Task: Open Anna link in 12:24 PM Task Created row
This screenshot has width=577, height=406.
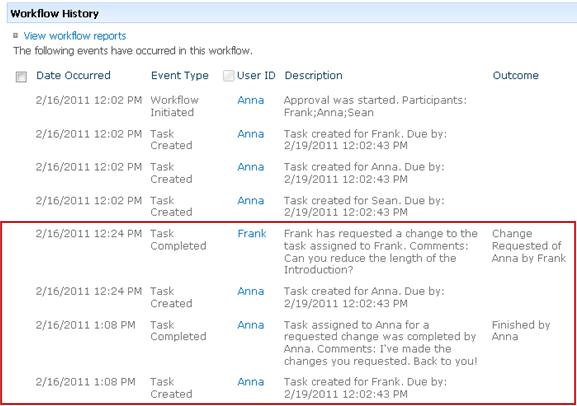Action: coord(251,291)
